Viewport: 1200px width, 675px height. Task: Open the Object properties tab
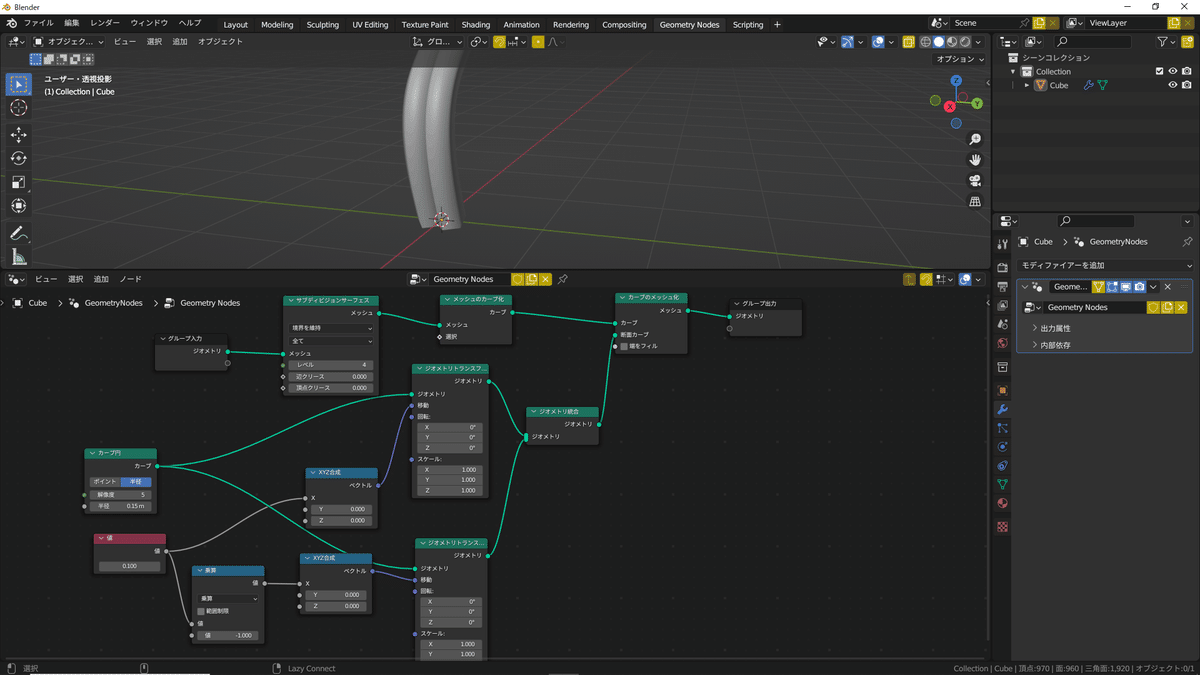pos(1003,390)
